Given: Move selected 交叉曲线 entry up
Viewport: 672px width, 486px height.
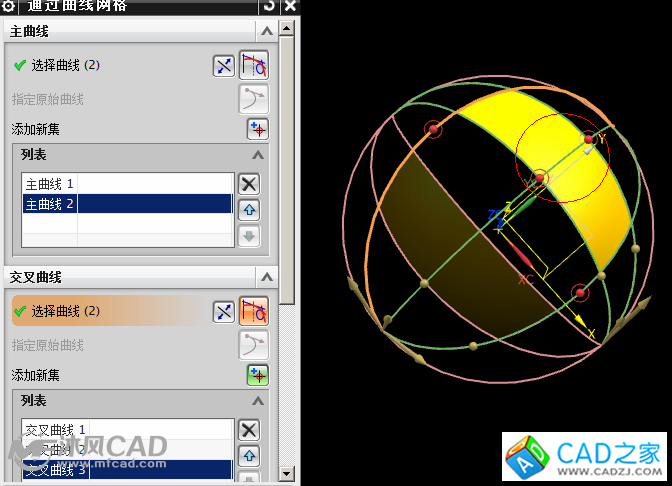Looking at the screenshot, I should pyautogui.click(x=249, y=456).
